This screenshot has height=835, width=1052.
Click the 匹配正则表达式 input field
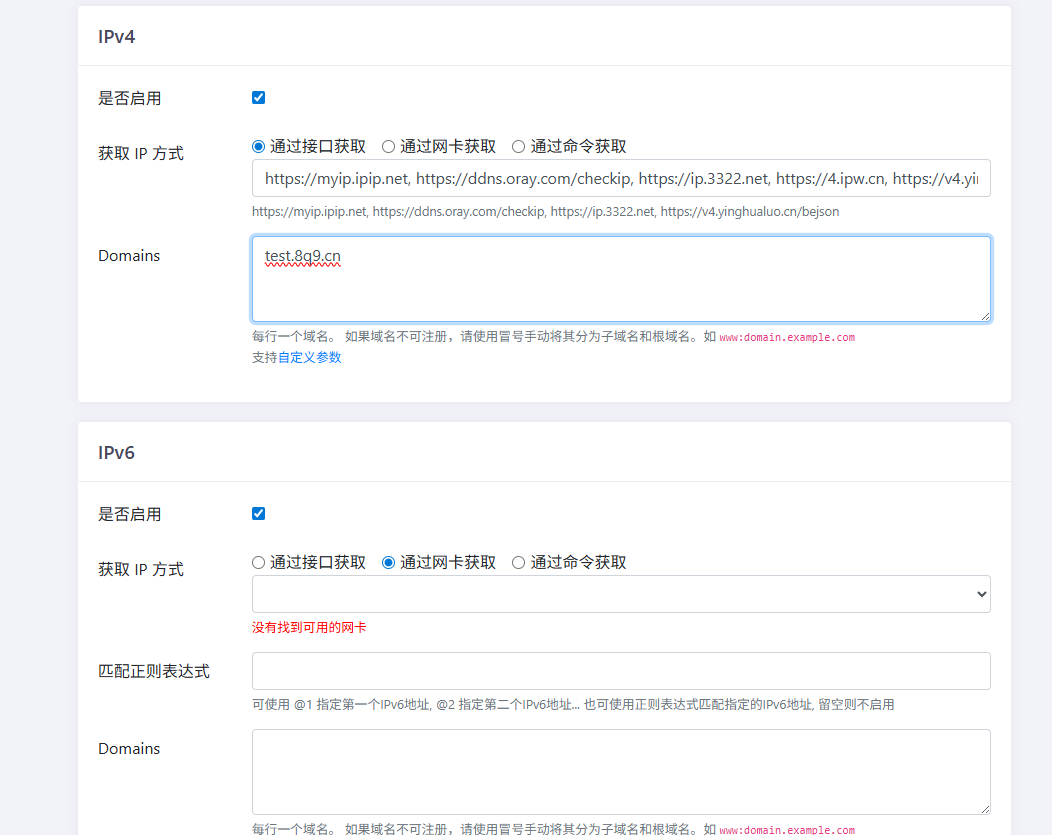click(x=620, y=671)
